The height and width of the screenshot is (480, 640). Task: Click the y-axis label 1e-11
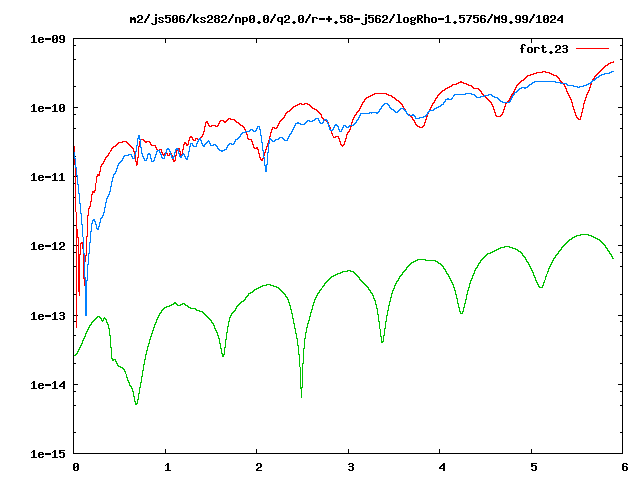pyautogui.click(x=48, y=177)
